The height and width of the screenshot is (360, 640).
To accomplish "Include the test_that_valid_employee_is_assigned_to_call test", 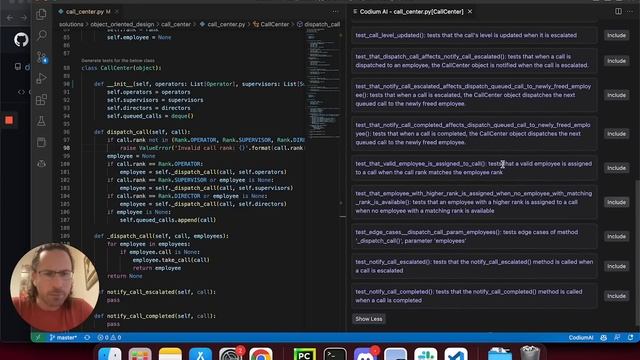I will coord(616,168).
